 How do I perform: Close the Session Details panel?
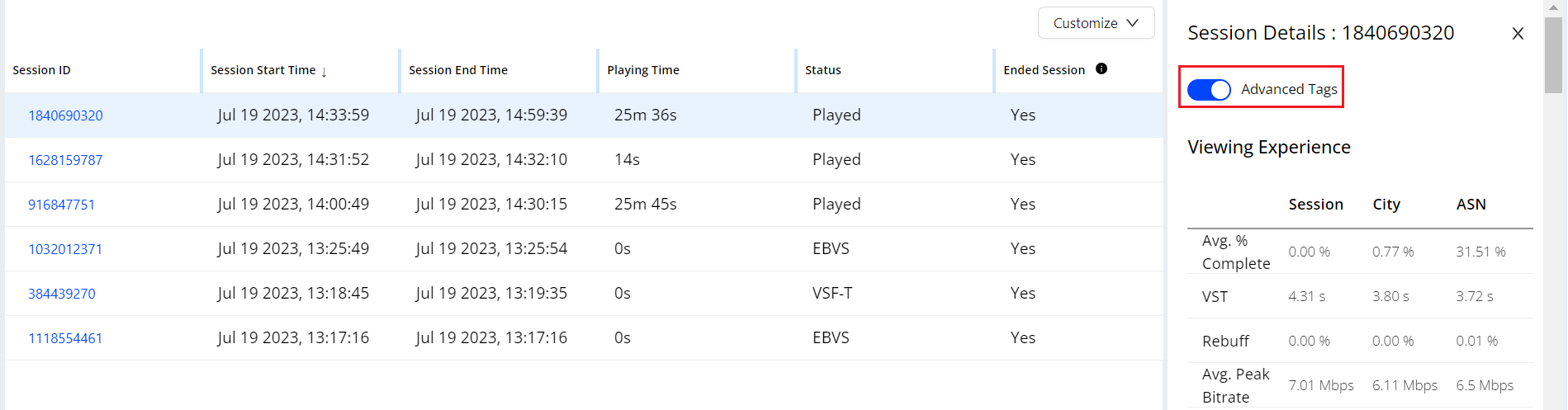point(1518,34)
